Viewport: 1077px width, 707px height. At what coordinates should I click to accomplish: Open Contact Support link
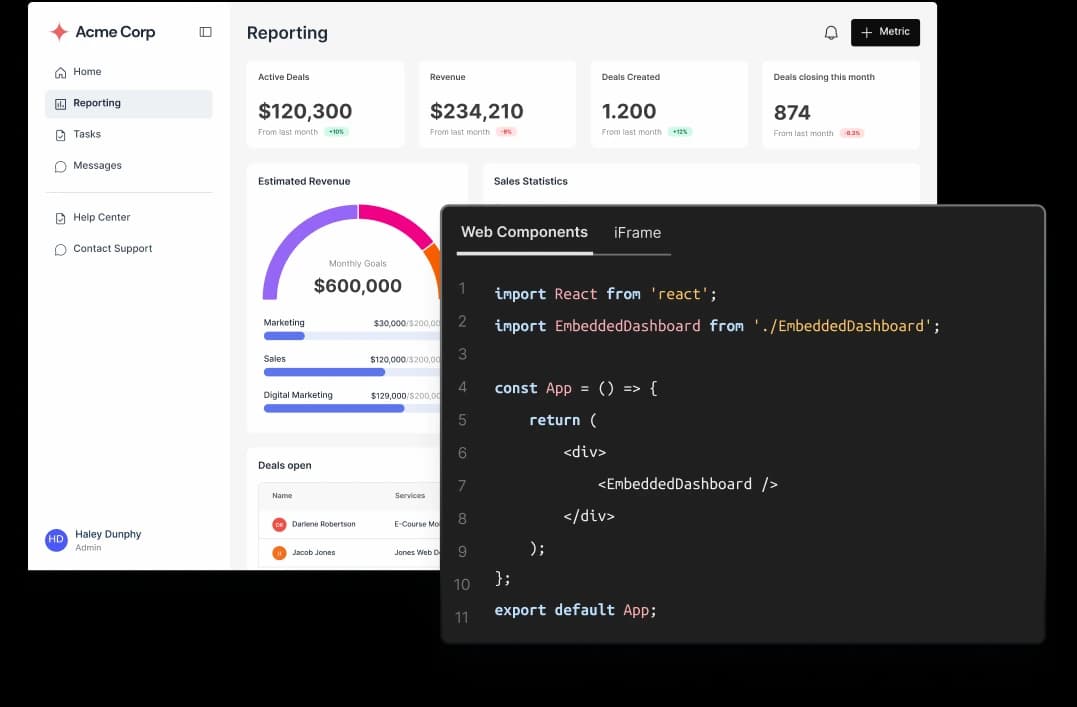[128, 249]
